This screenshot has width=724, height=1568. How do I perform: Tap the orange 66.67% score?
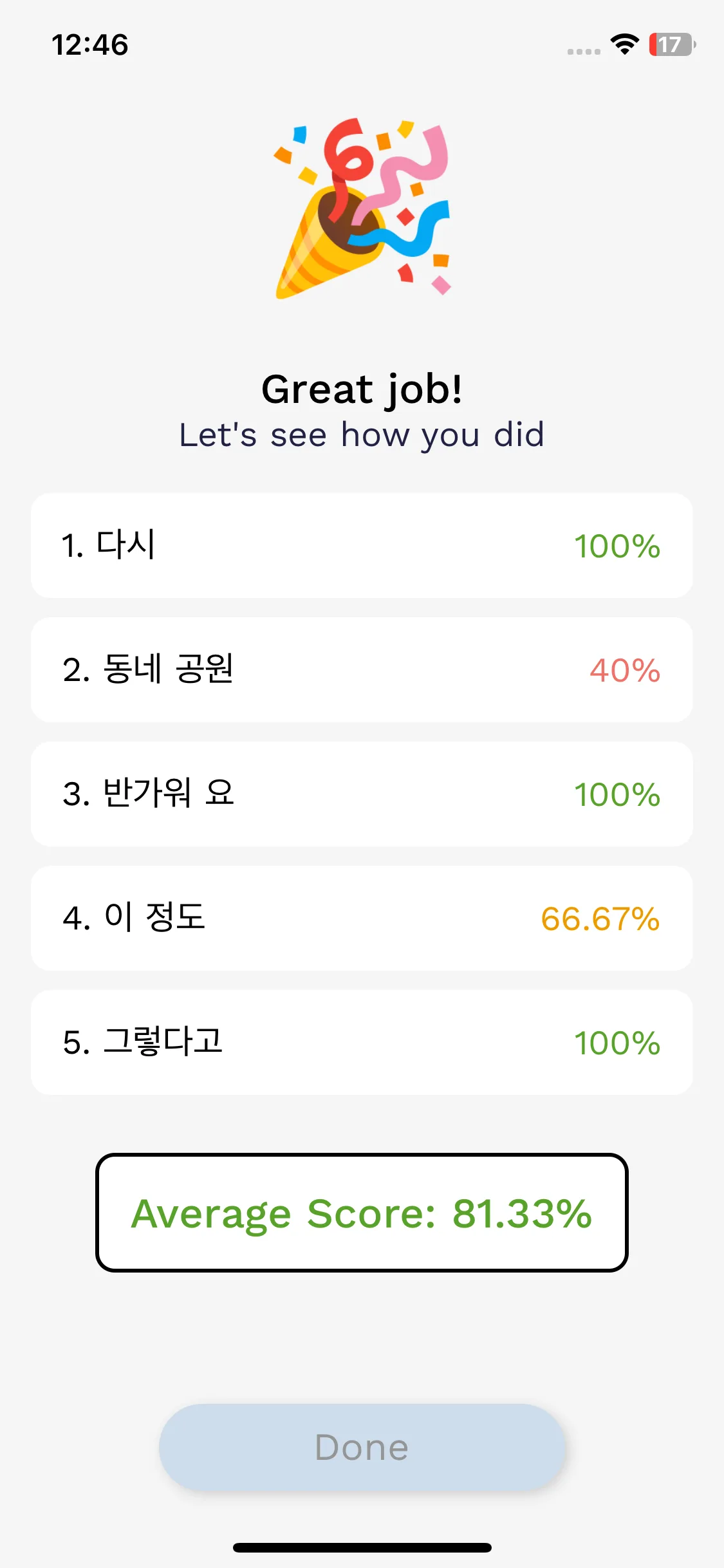click(x=600, y=919)
